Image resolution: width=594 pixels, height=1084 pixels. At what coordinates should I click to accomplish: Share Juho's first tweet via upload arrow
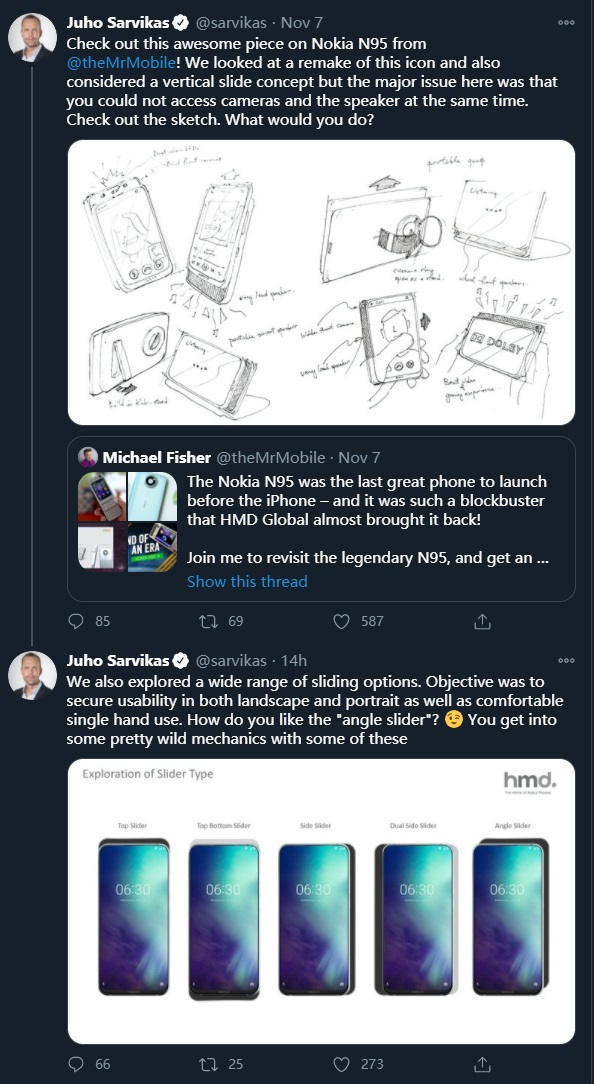pyautogui.click(x=481, y=621)
